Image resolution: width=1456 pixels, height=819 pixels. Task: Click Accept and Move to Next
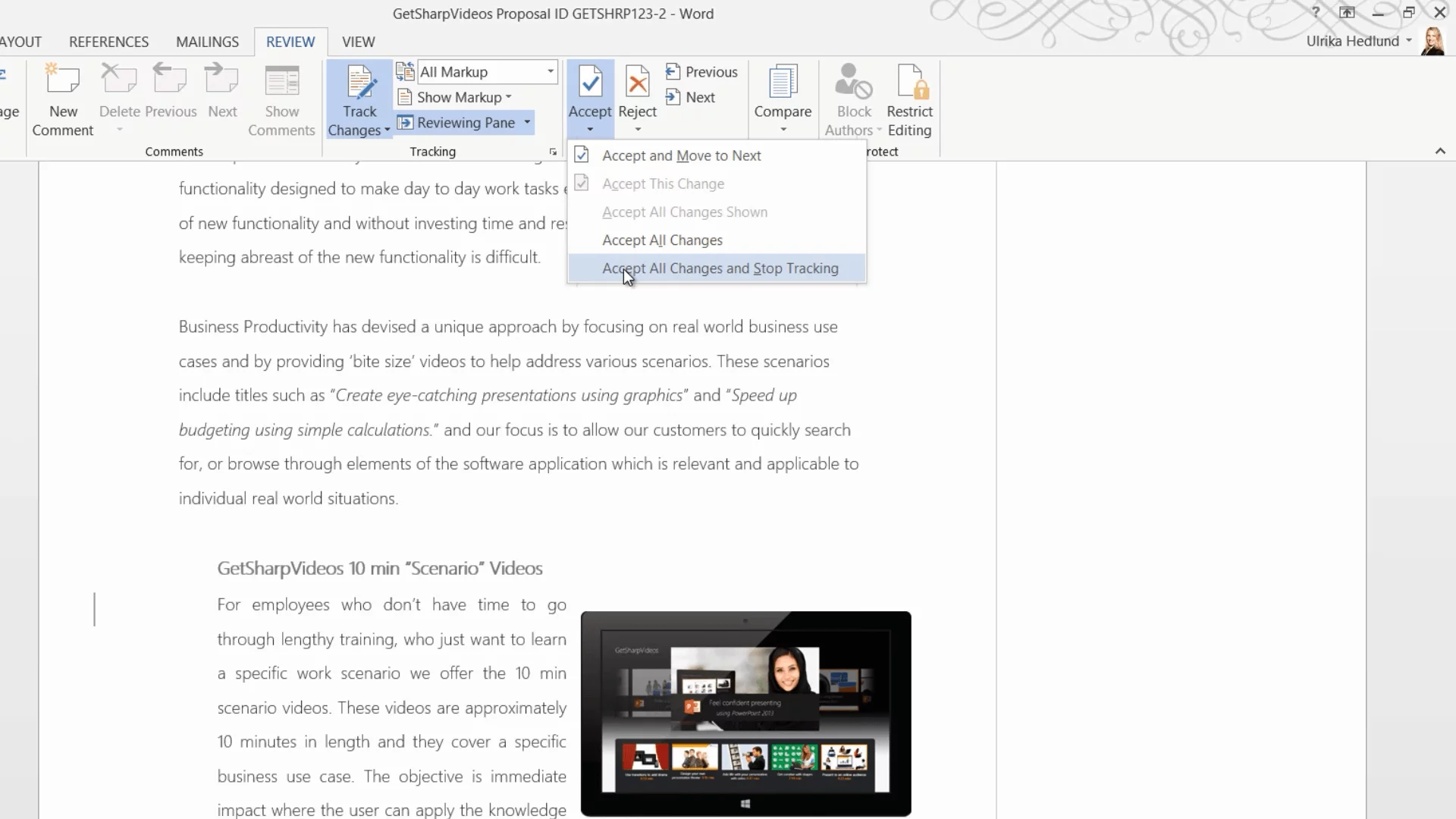(x=681, y=155)
